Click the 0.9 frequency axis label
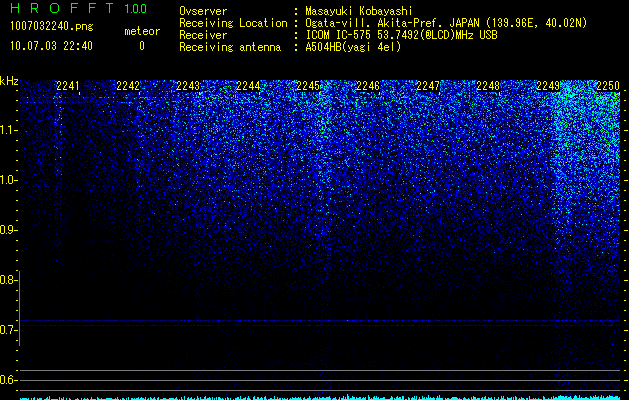 coord(8,230)
